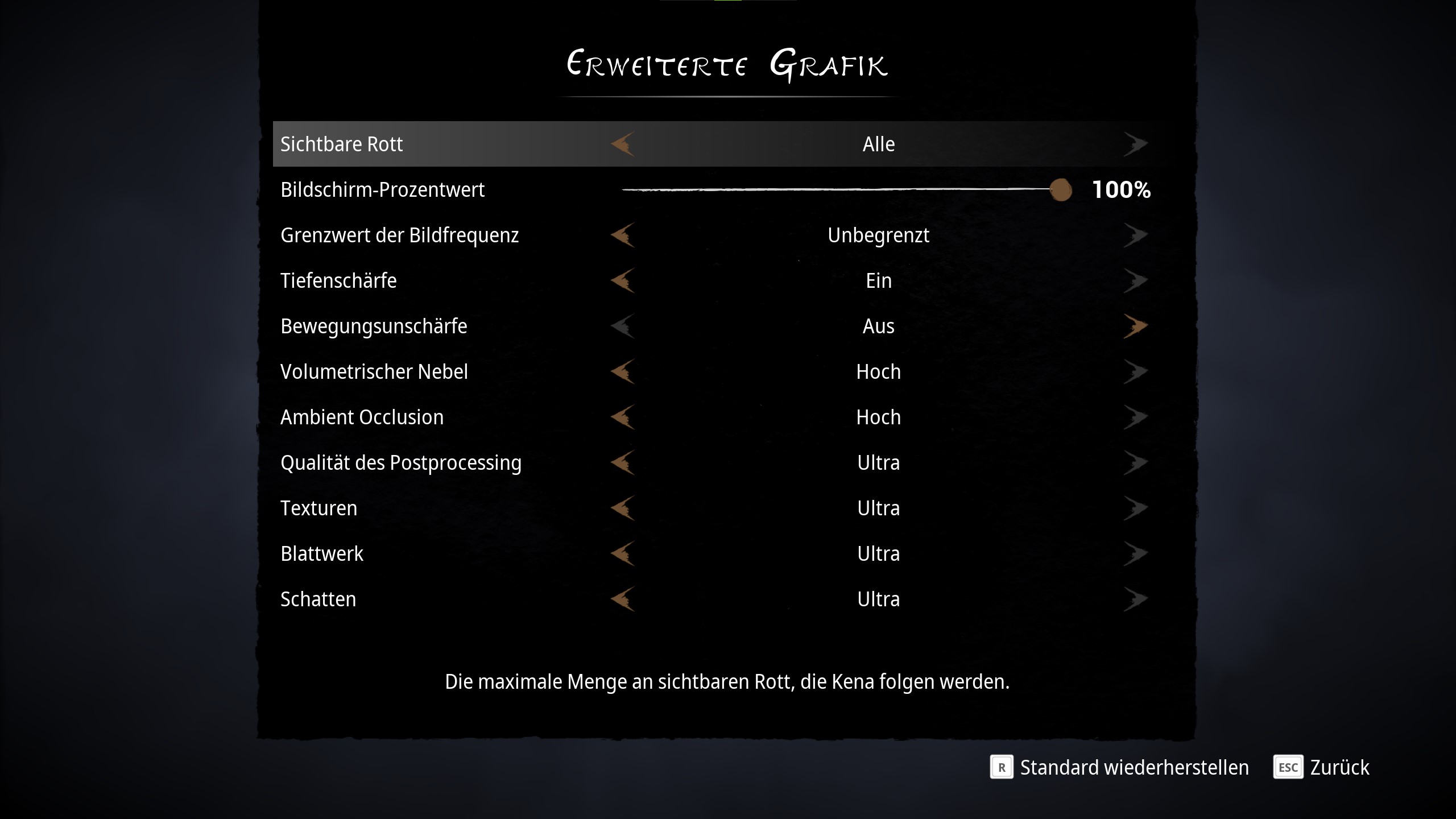The height and width of the screenshot is (819, 1456).
Task: Click left arrow for Volumetrischer Nebel
Action: [x=623, y=371]
